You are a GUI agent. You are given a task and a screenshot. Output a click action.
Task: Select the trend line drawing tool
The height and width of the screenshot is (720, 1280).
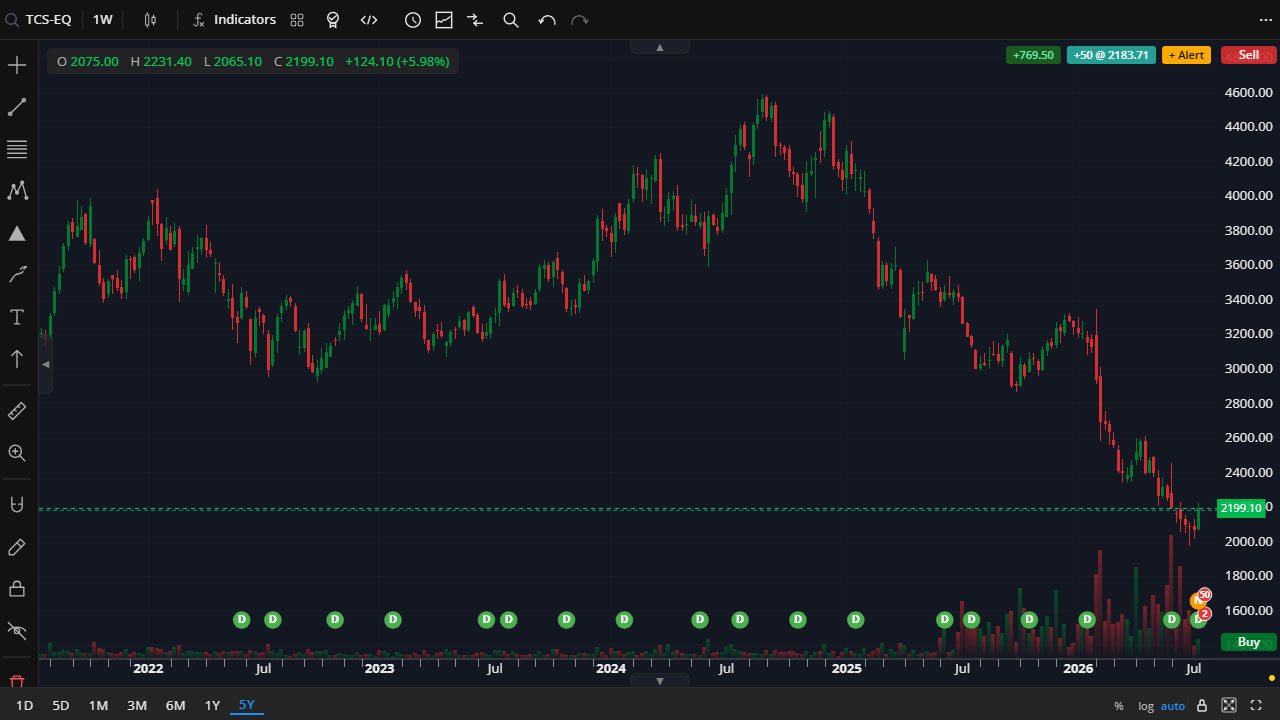(17, 107)
